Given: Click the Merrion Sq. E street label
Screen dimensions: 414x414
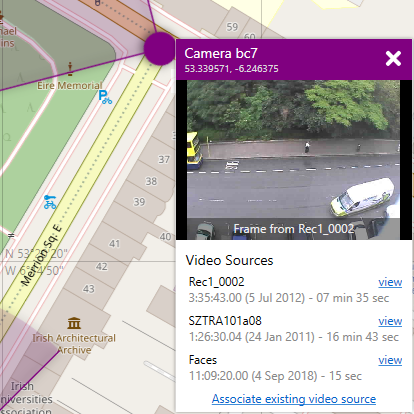Looking at the screenshot, I should (41, 255).
